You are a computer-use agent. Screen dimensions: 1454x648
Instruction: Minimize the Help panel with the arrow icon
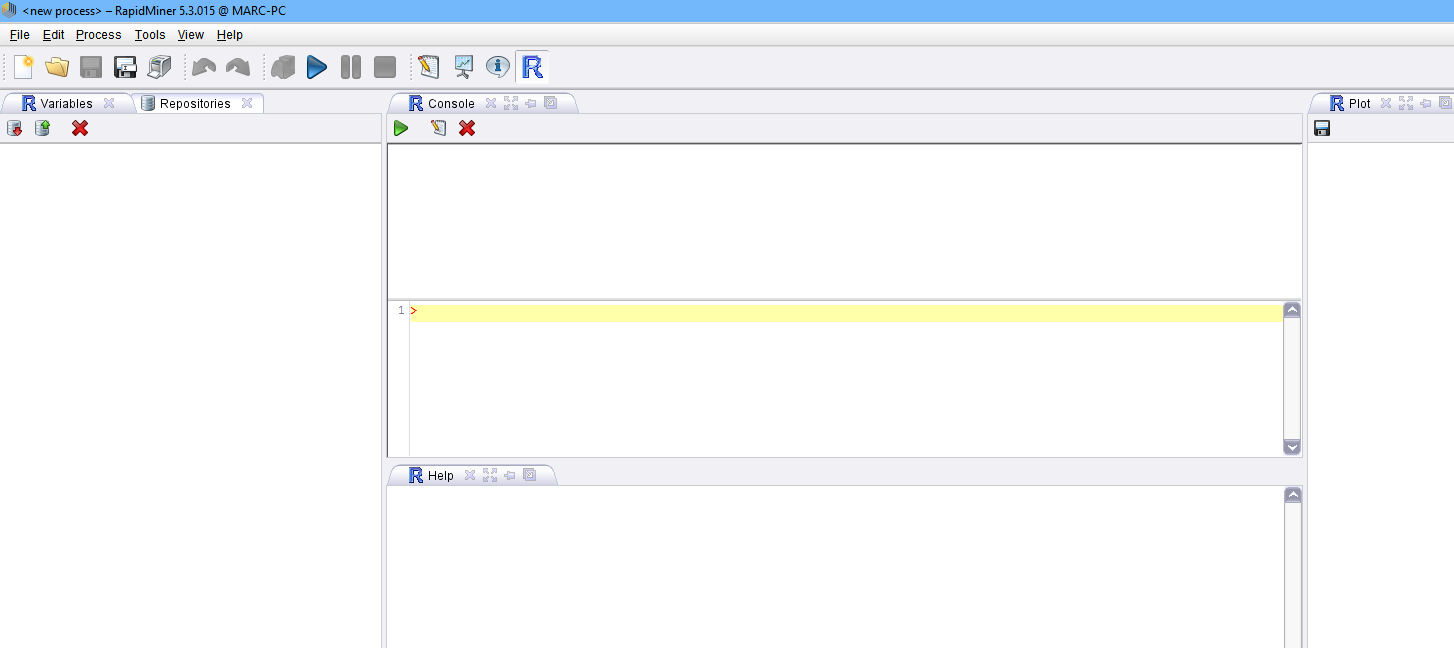point(510,475)
